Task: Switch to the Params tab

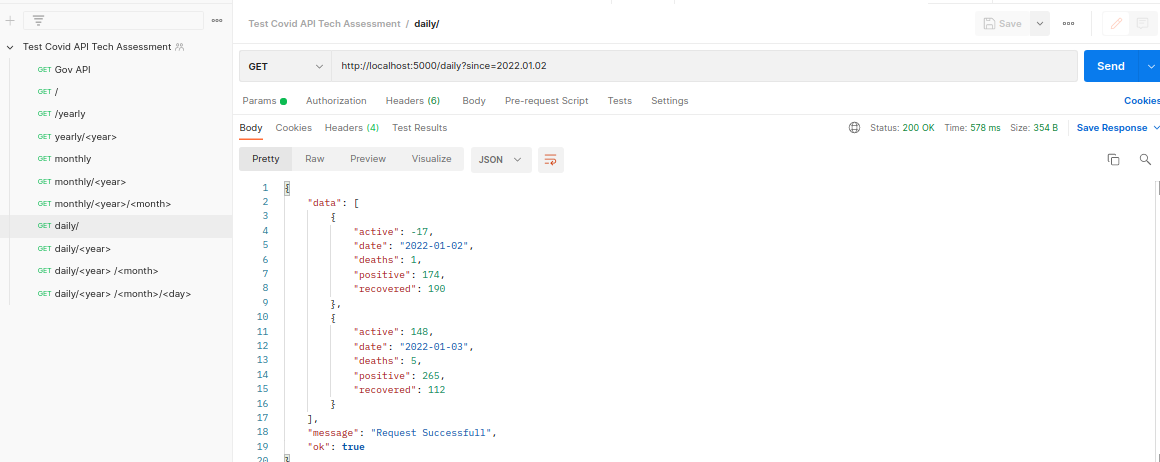Action: click(264, 101)
